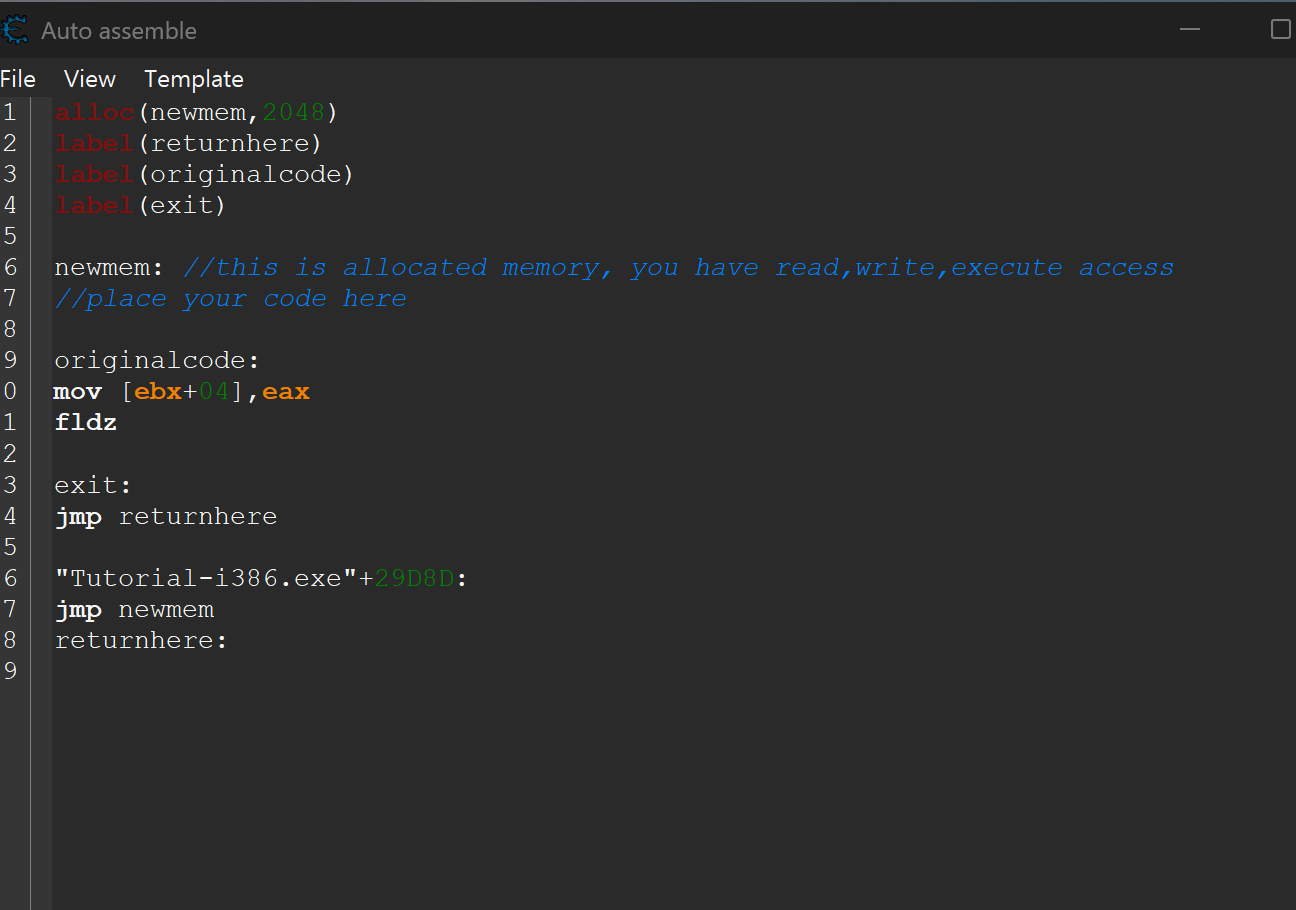Click the "Tutorial-i386.exe"+29D8D address line
1296x910 pixels.
(x=261, y=578)
